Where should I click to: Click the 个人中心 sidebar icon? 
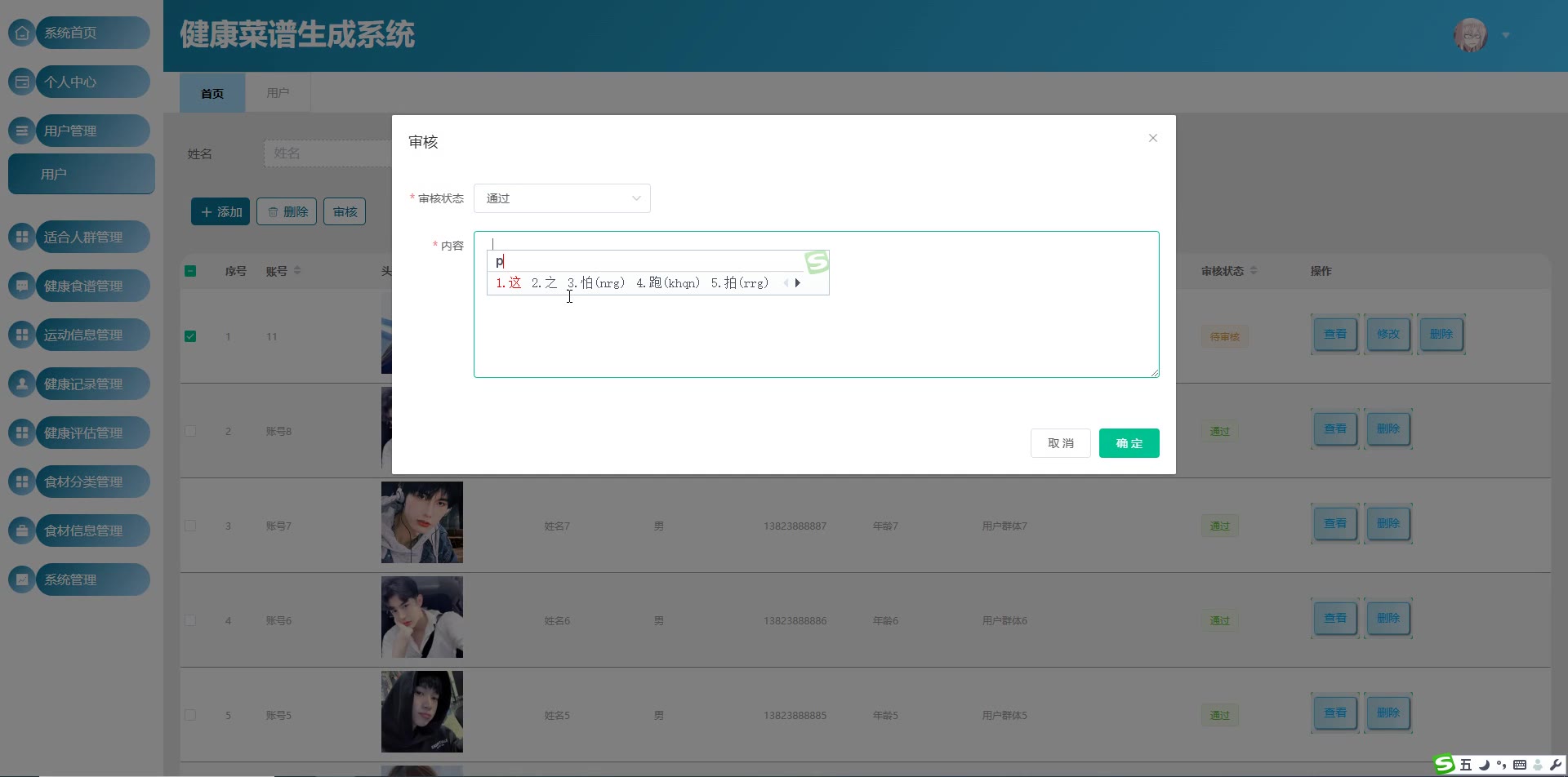pyautogui.click(x=22, y=82)
